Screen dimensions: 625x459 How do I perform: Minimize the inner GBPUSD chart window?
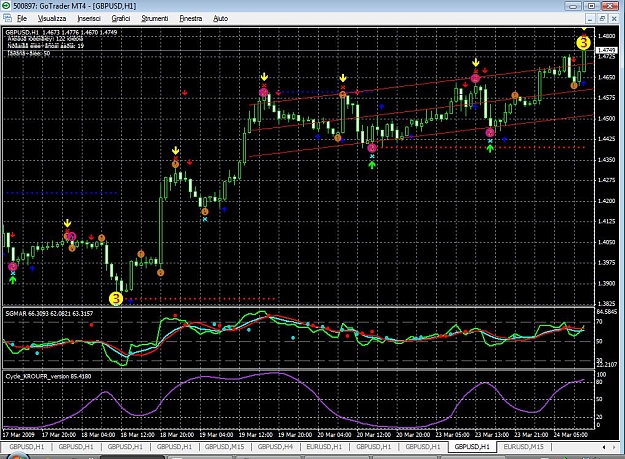coord(590,18)
